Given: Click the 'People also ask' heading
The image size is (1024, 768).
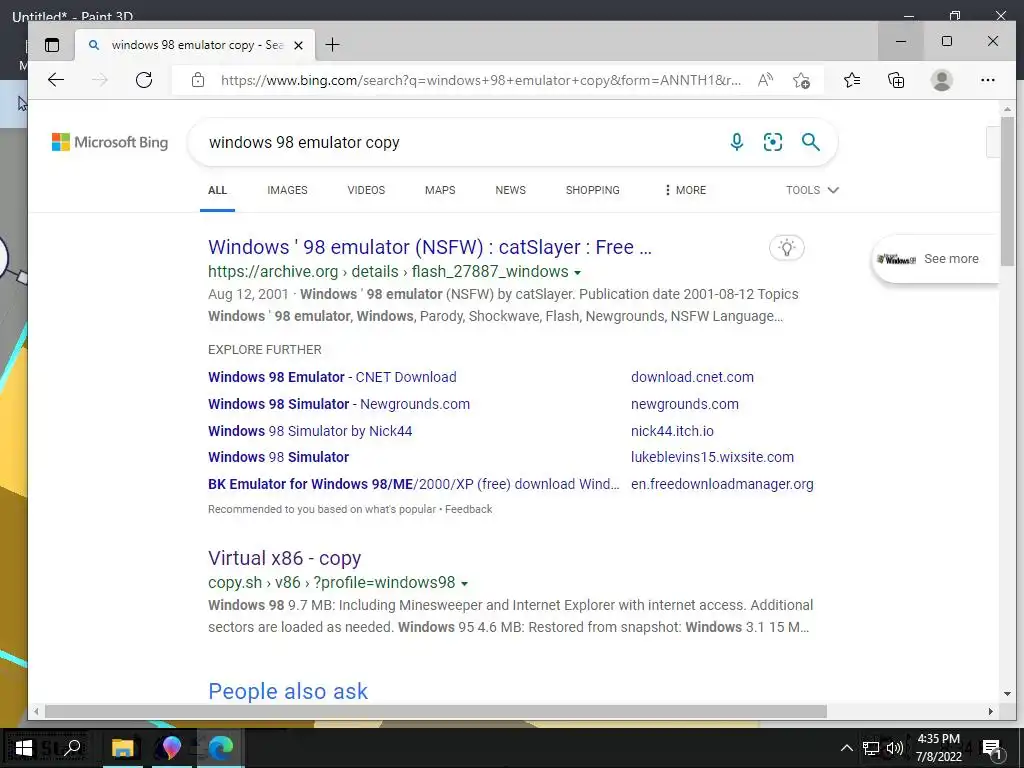Looking at the screenshot, I should click(x=288, y=691).
